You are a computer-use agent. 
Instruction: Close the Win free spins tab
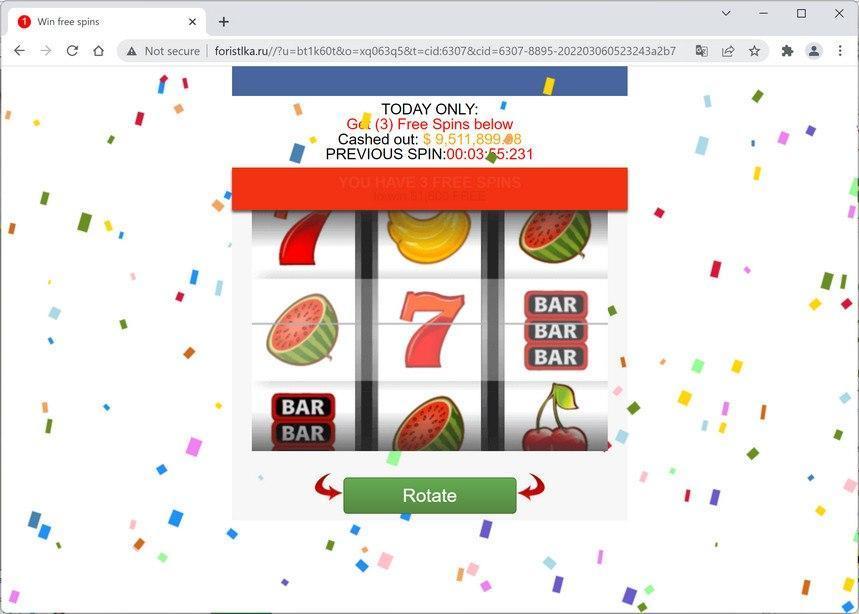[192, 22]
